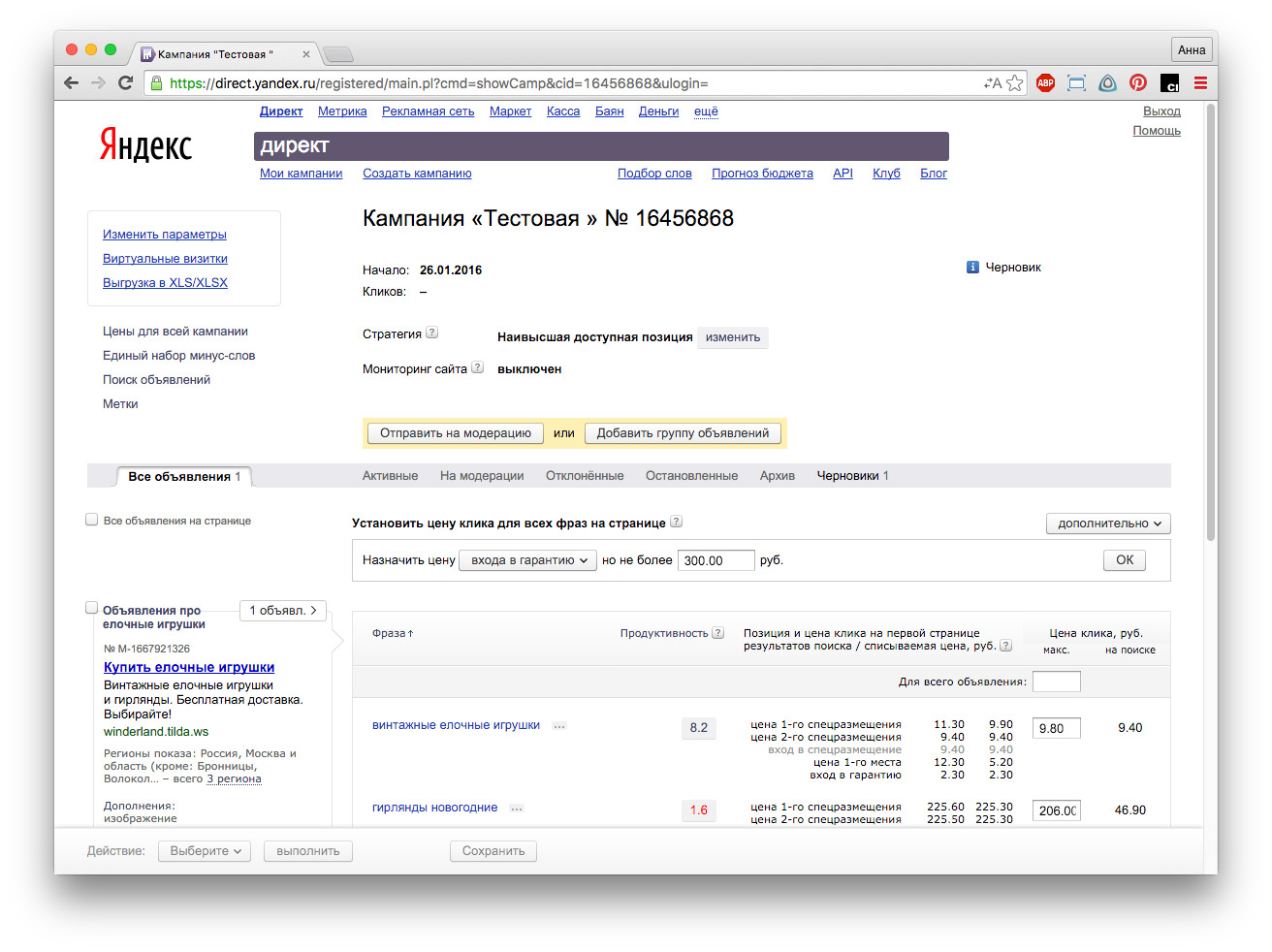Screen dimensions: 1272x952
Task: Open the ellipsis menu for винтажные елочные игрушки
Action: [x=559, y=726]
